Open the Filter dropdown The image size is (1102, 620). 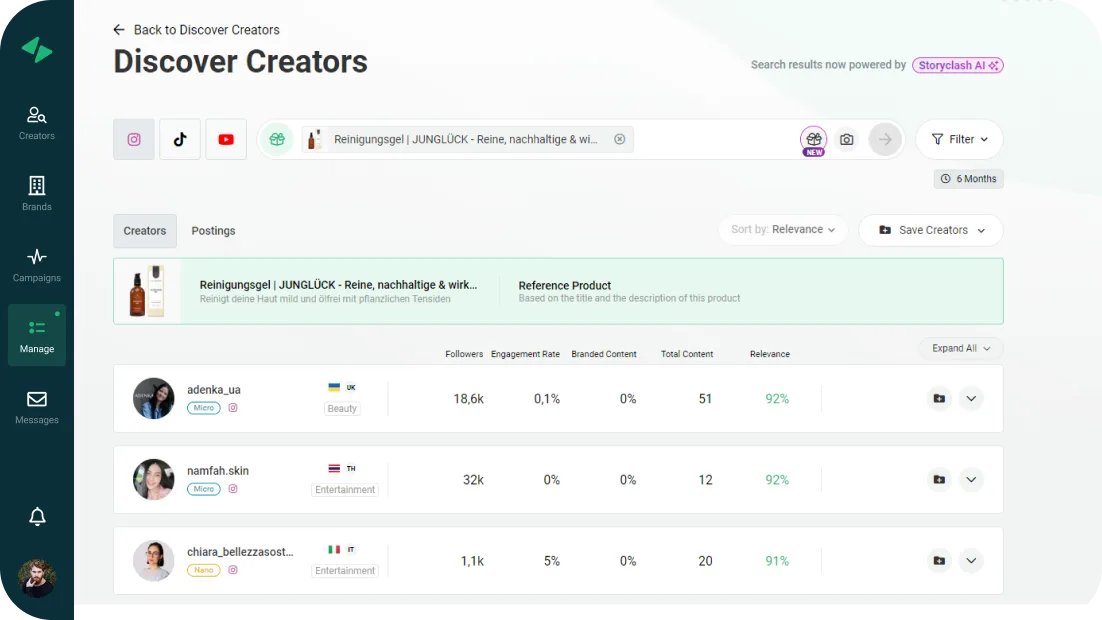(959, 140)
